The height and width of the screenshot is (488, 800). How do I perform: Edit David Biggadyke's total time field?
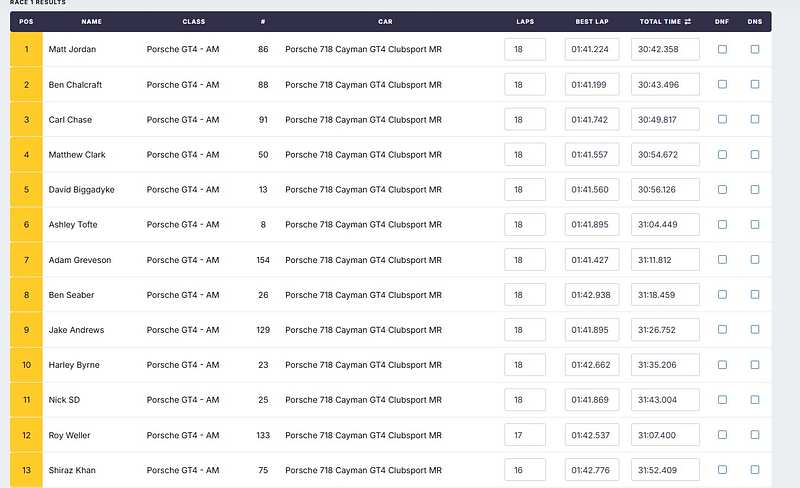tap(665, 190)
